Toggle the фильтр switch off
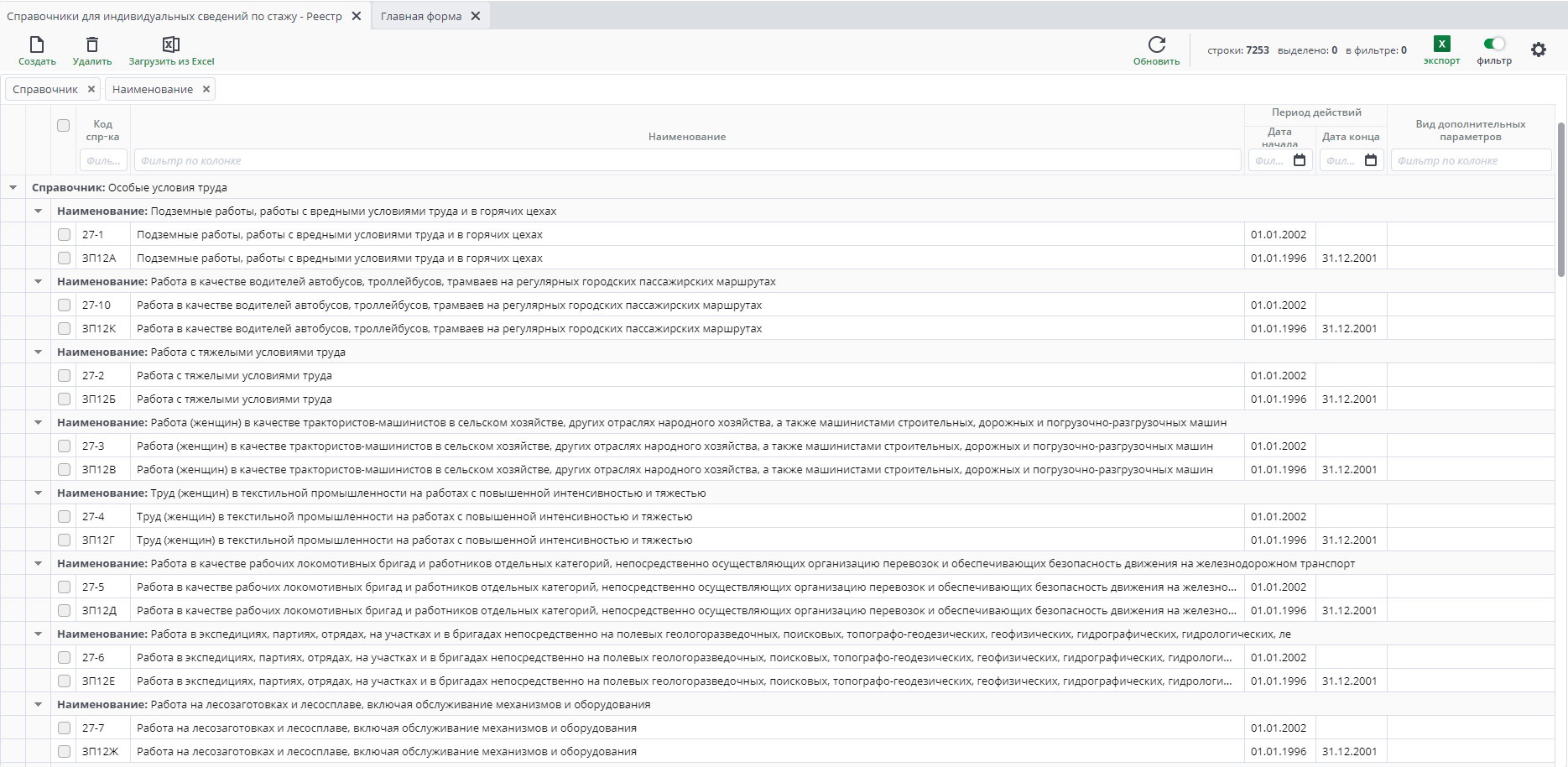 pyautogui.click(x=1493, y=44)
